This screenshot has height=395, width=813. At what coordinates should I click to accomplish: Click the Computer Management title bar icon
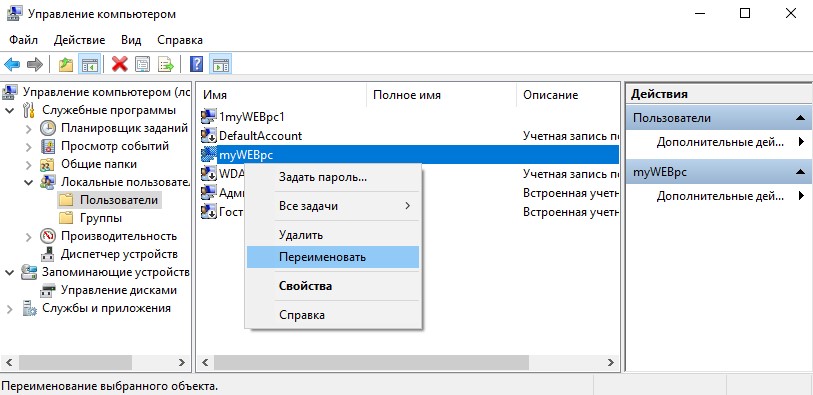click(14, 14)
